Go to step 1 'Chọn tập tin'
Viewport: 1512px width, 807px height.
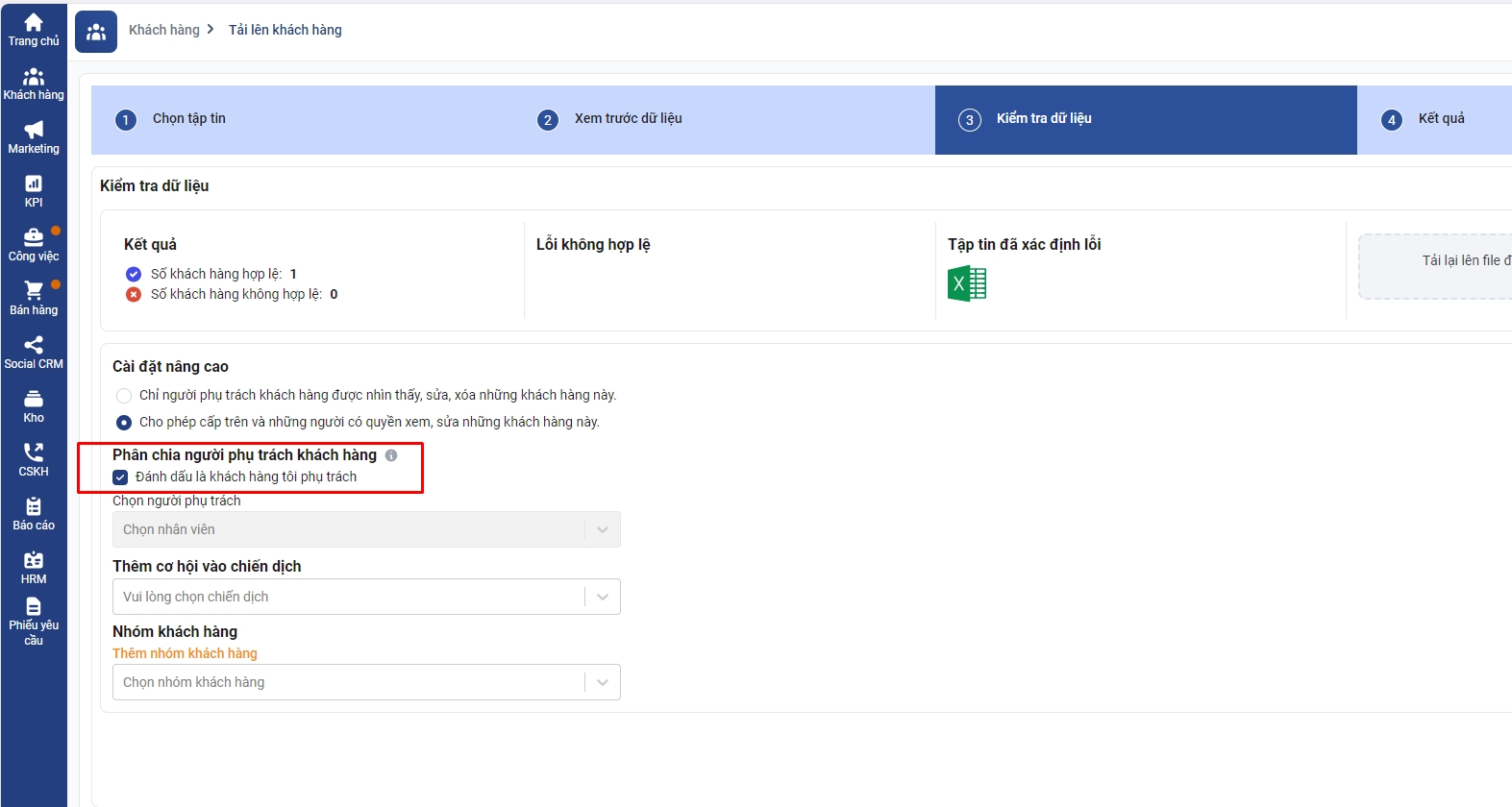pyautogui.click(x=188, y=119)
